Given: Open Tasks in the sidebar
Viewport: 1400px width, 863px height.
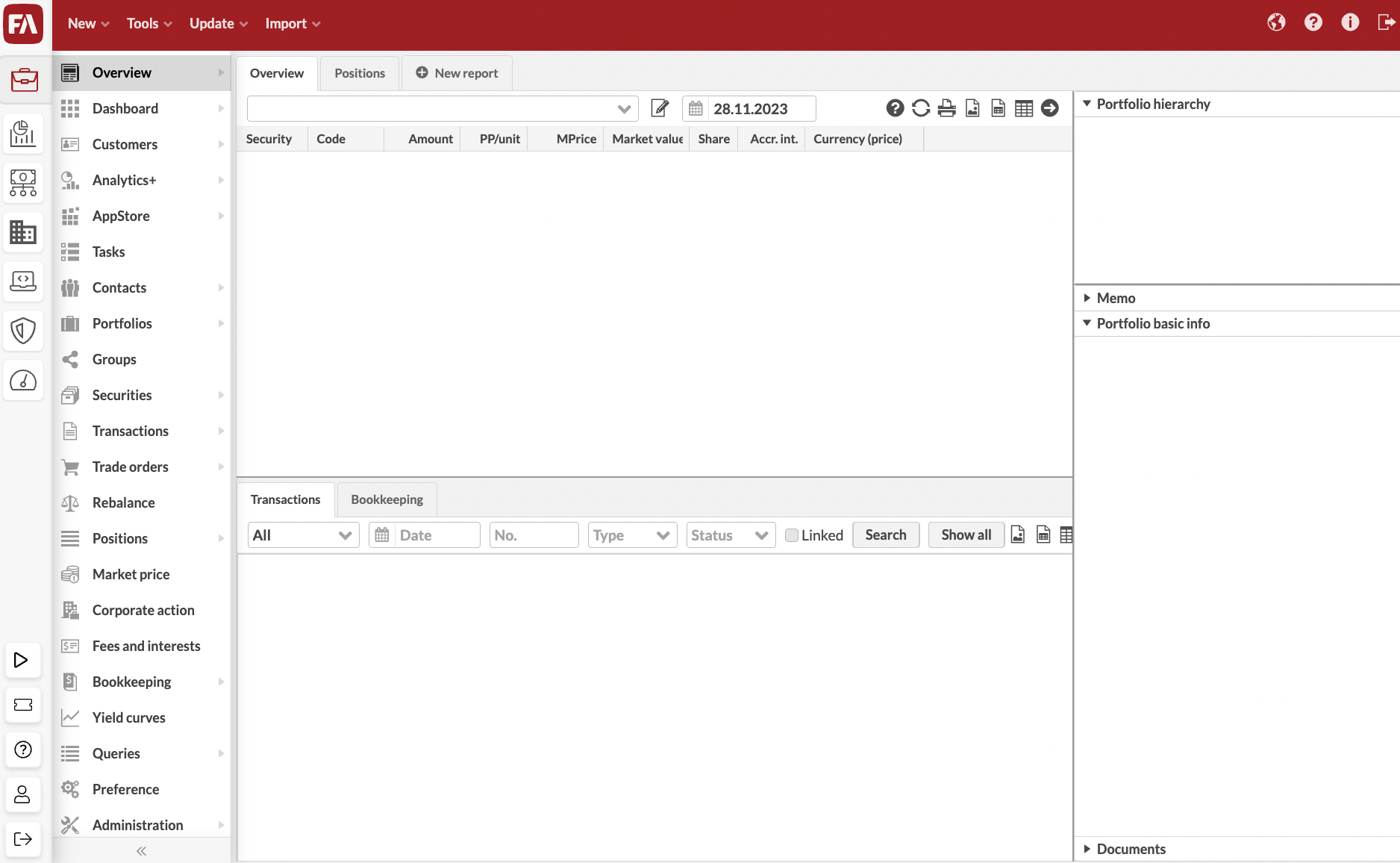Looking at the screenshot, I should (x=142, y=252).
